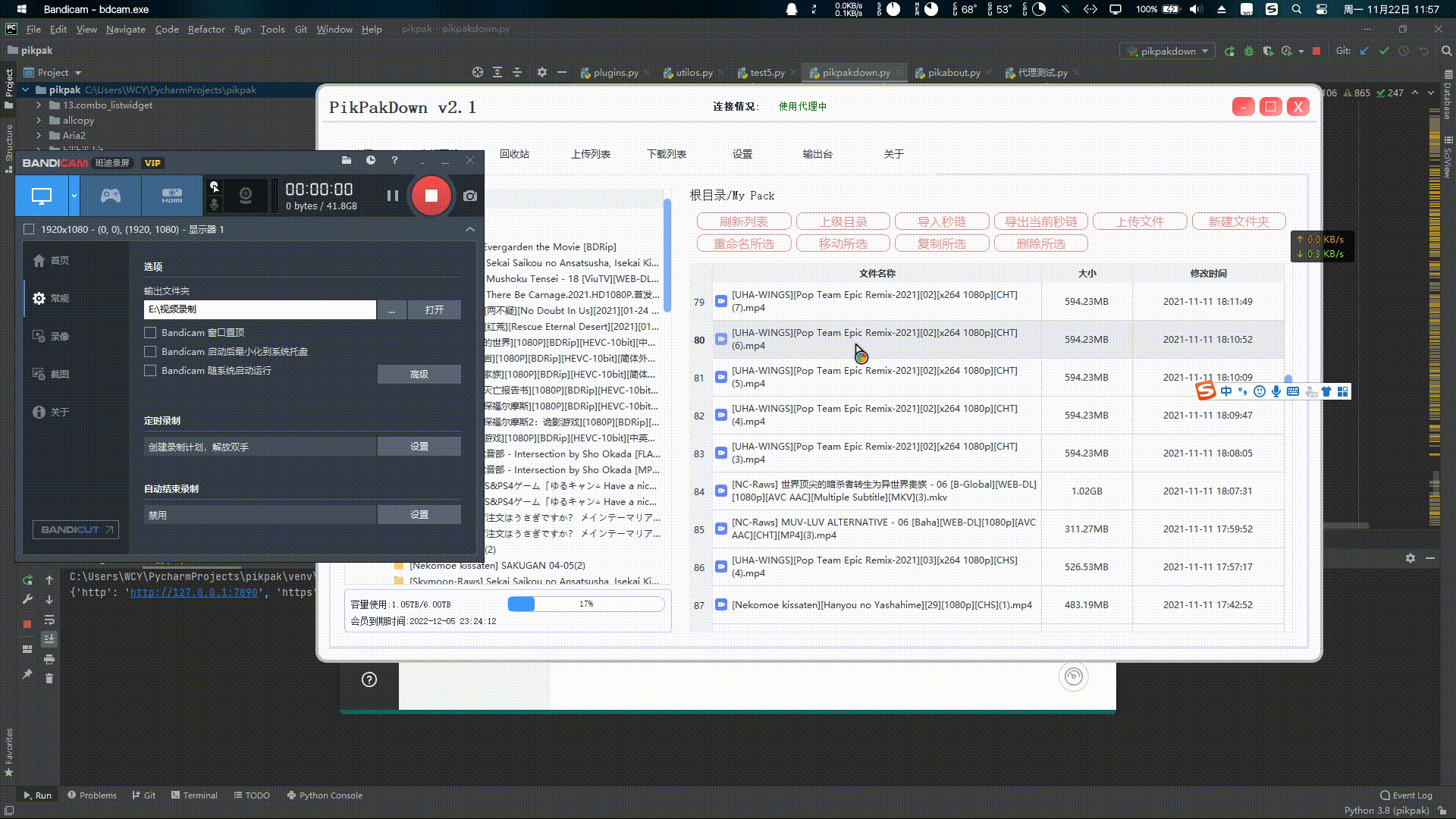
Task: Toggle Bandicam mouse cursor effect icon
Action: coord(215,187)
